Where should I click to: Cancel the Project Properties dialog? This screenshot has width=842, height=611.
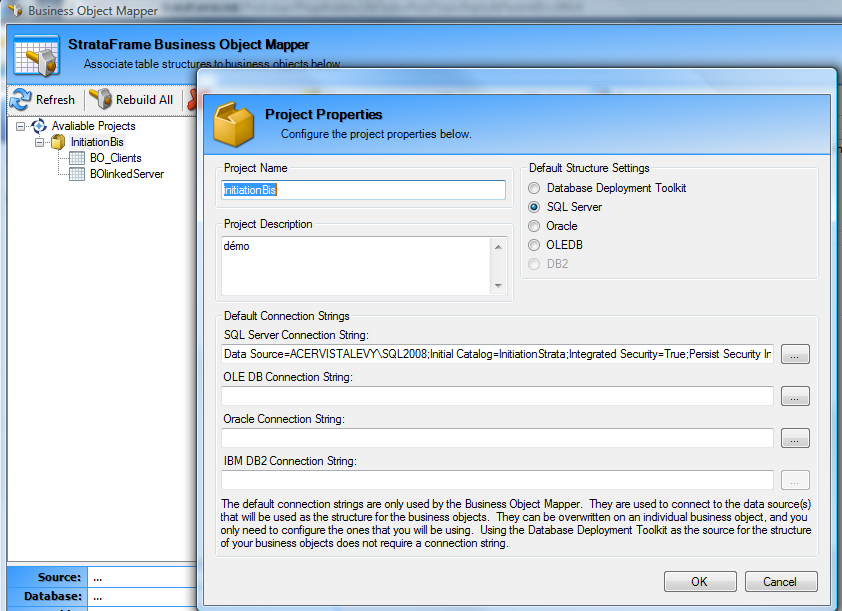pyautogui.click(x=780, y=582)
